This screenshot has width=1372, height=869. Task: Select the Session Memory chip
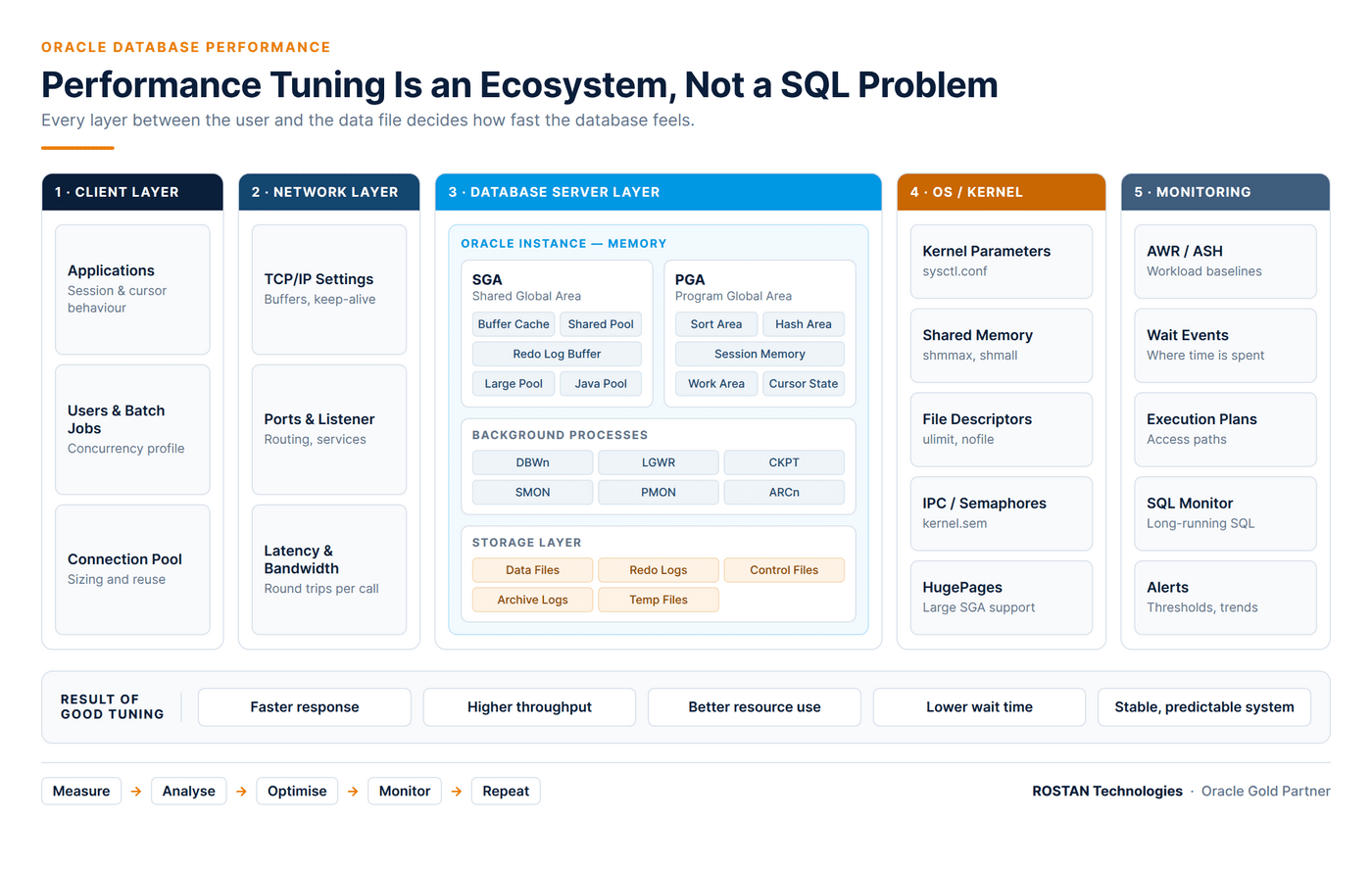tap(759, 354)
